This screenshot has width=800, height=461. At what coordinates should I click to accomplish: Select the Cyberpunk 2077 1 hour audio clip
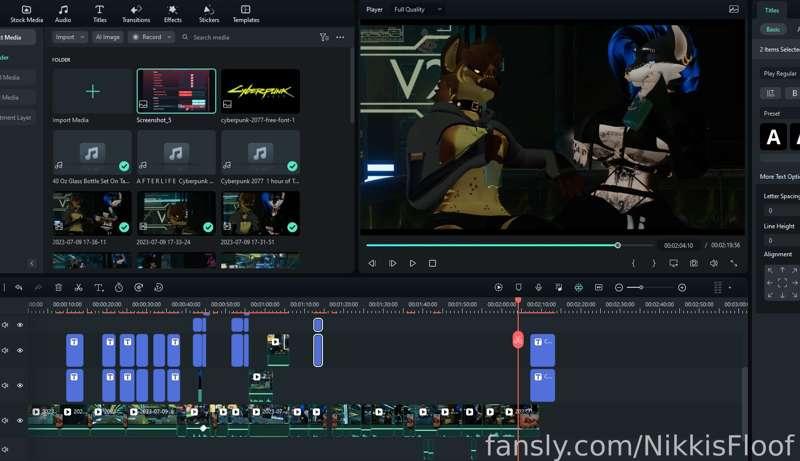coord(260,152)
